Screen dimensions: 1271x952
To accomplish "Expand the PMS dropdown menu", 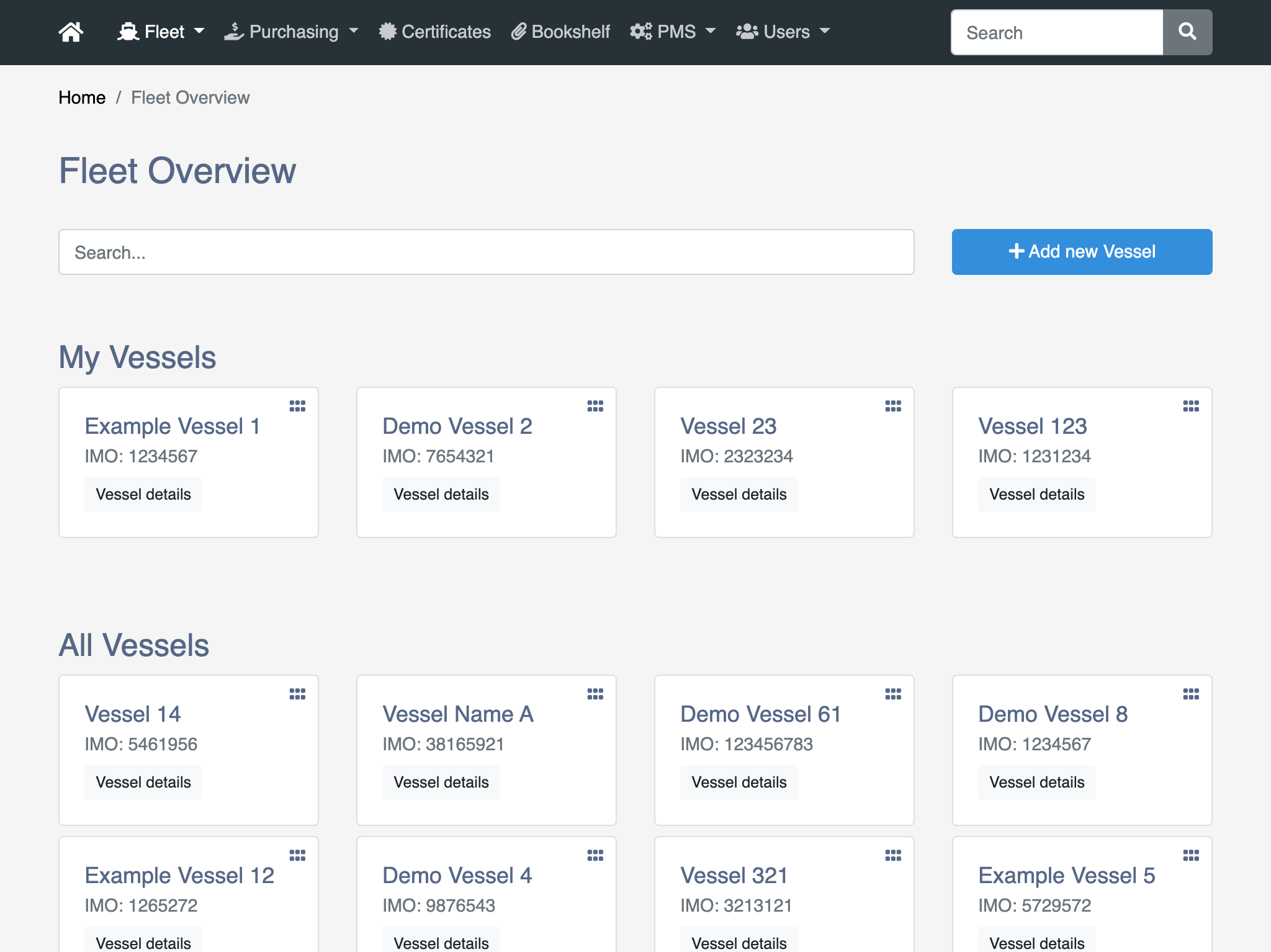I will click(673, 32).
